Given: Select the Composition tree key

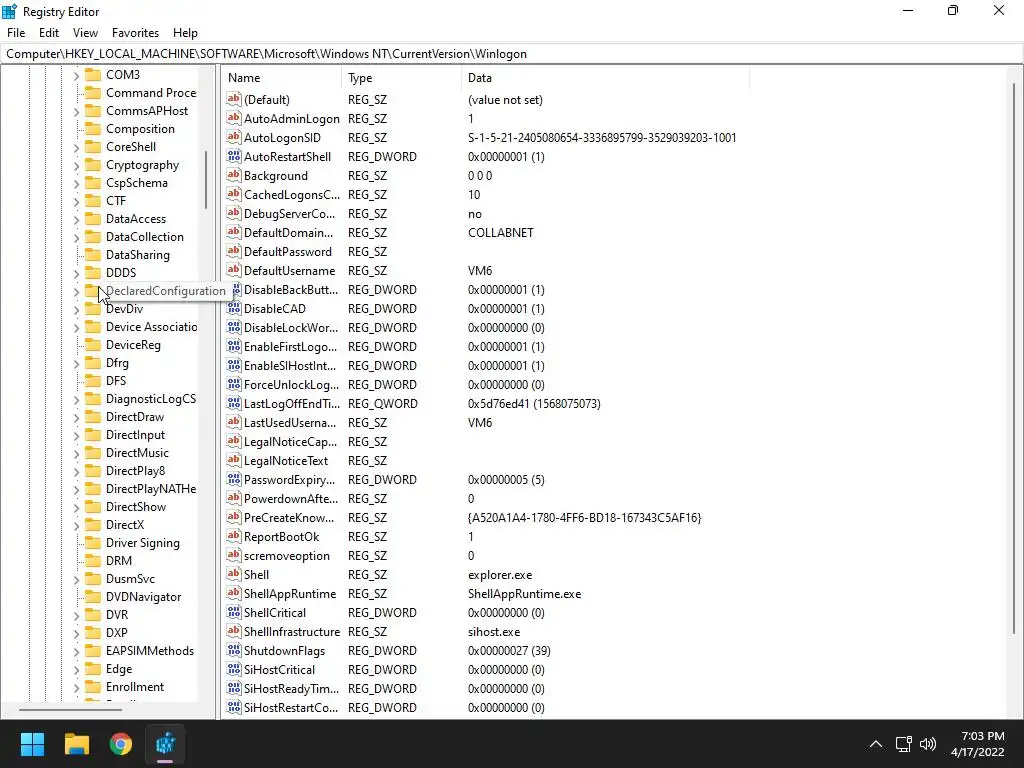Looking at the screenshot, I should pos(140,129).
